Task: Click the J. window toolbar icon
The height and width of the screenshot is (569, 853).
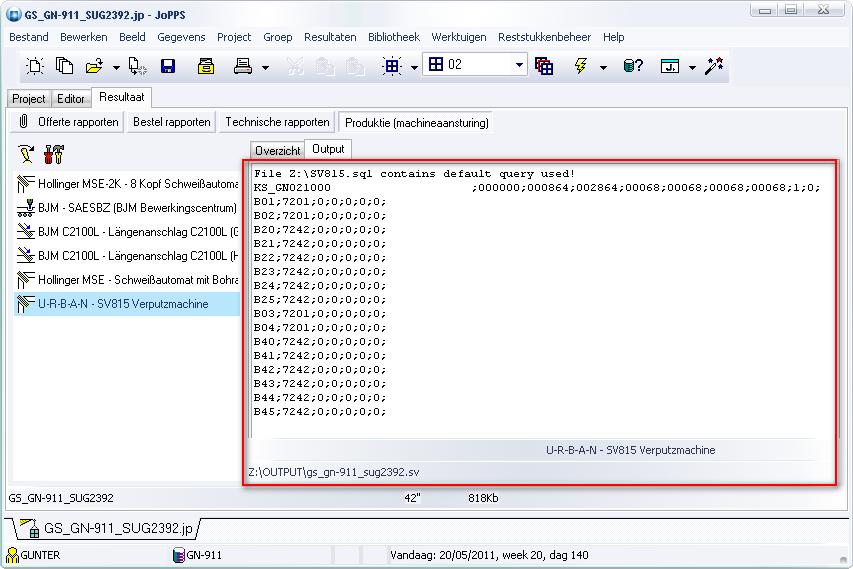Action: (x=670, y=66)
